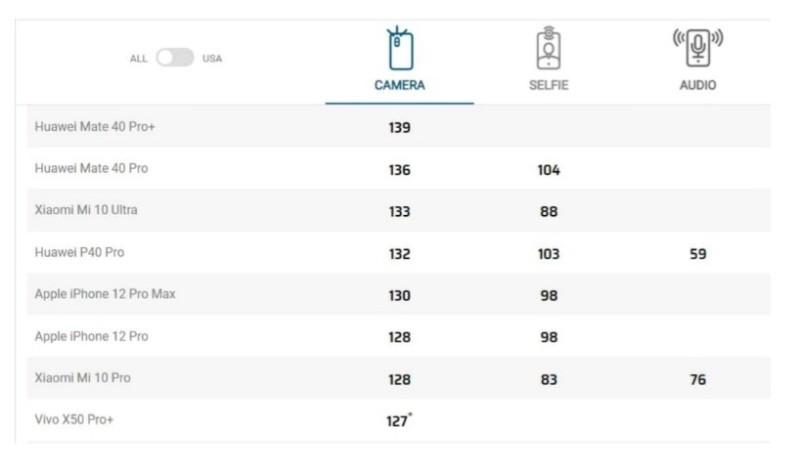Open Vivo X50 Pro+ device page
This screenshot has height=470, width=800.
point(74,420)
